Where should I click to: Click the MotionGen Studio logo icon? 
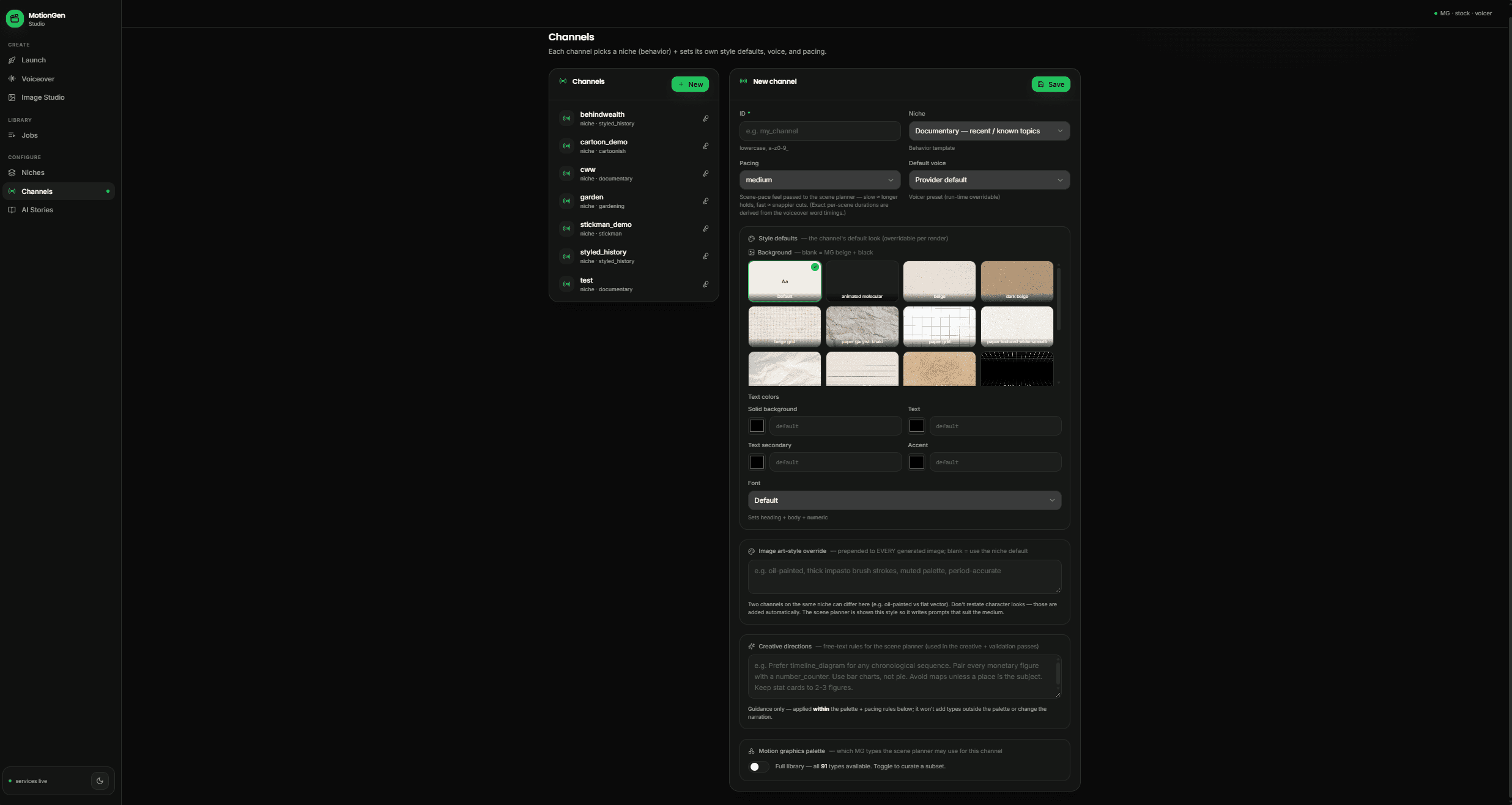15,18
